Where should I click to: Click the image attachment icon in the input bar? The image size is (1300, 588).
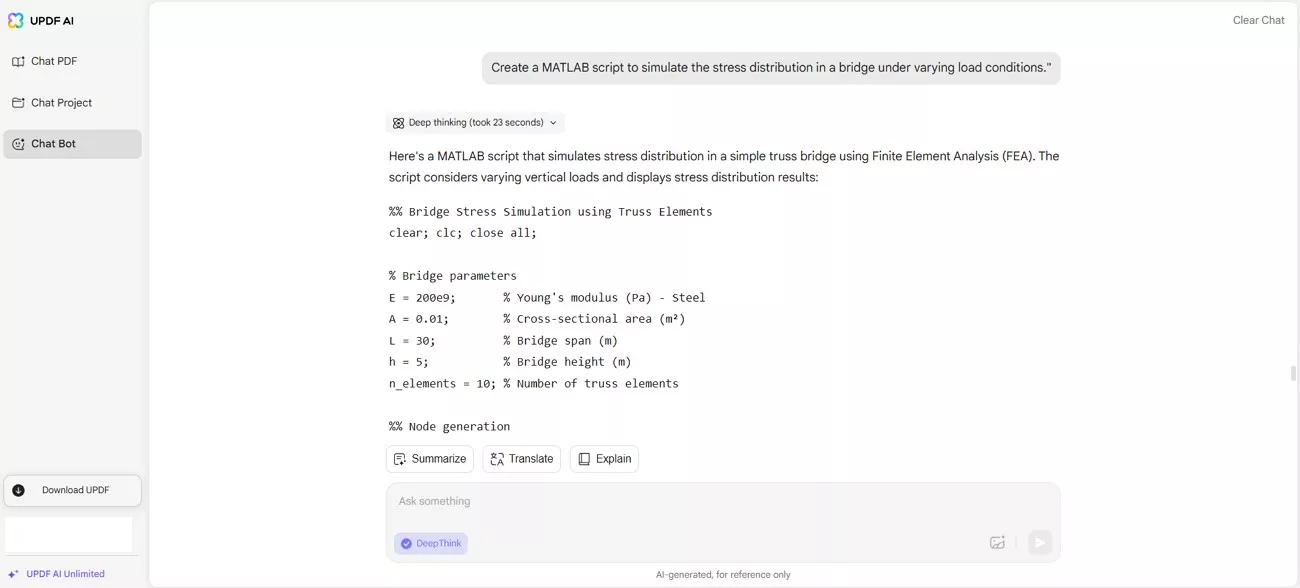(997, 541)
